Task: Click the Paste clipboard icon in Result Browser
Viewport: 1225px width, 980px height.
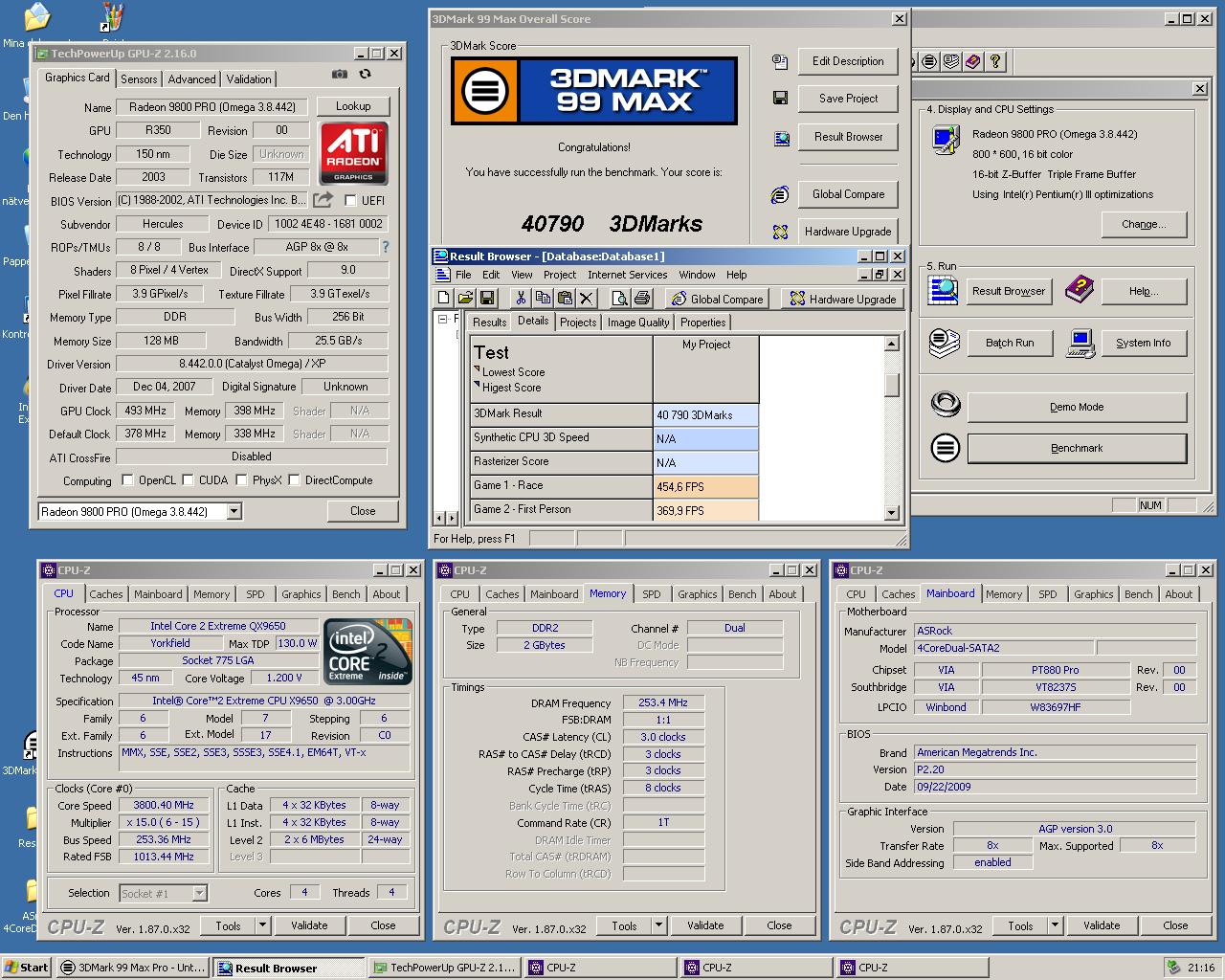Action: [564, 299]
